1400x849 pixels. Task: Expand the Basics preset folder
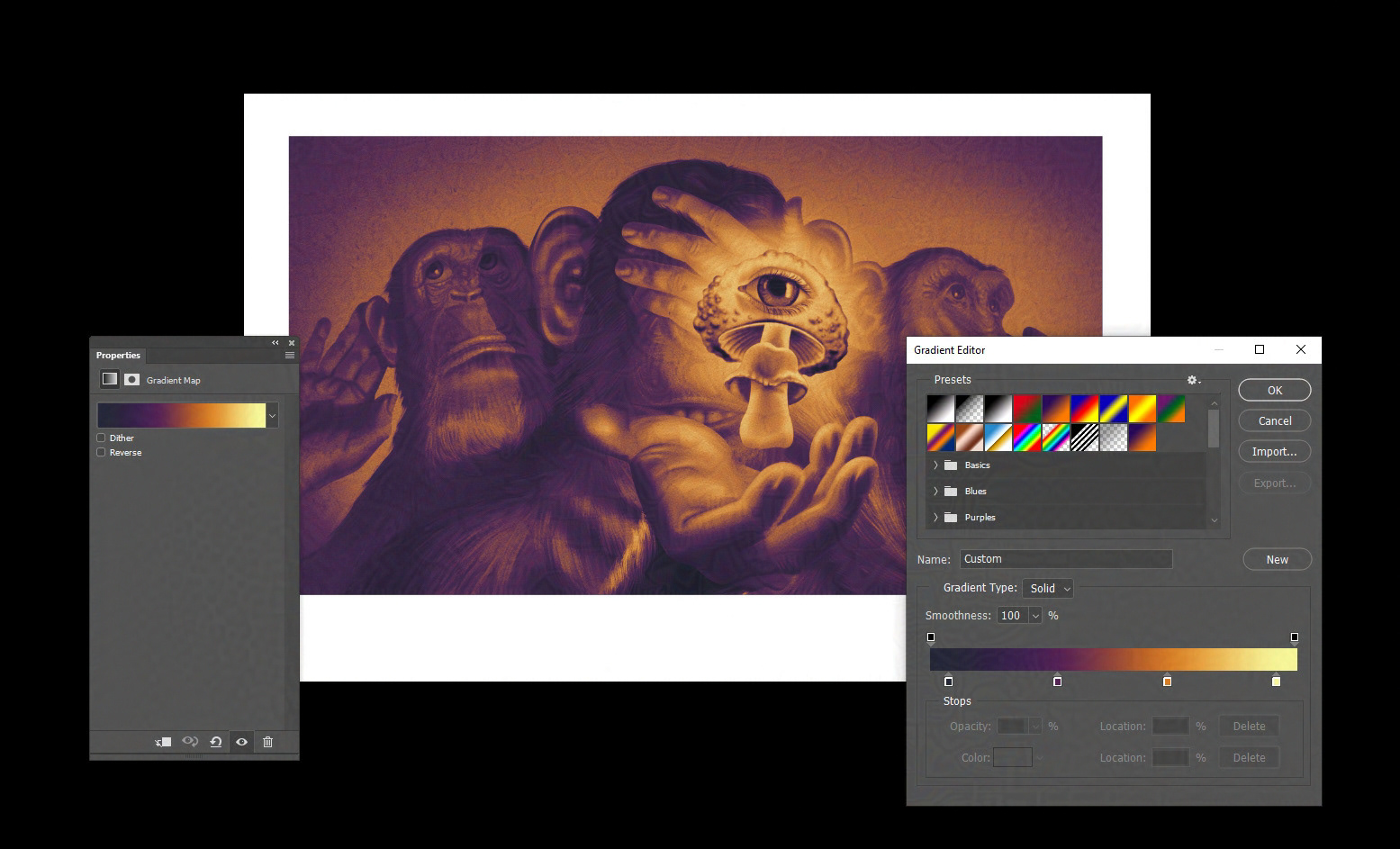pos(935,465)
